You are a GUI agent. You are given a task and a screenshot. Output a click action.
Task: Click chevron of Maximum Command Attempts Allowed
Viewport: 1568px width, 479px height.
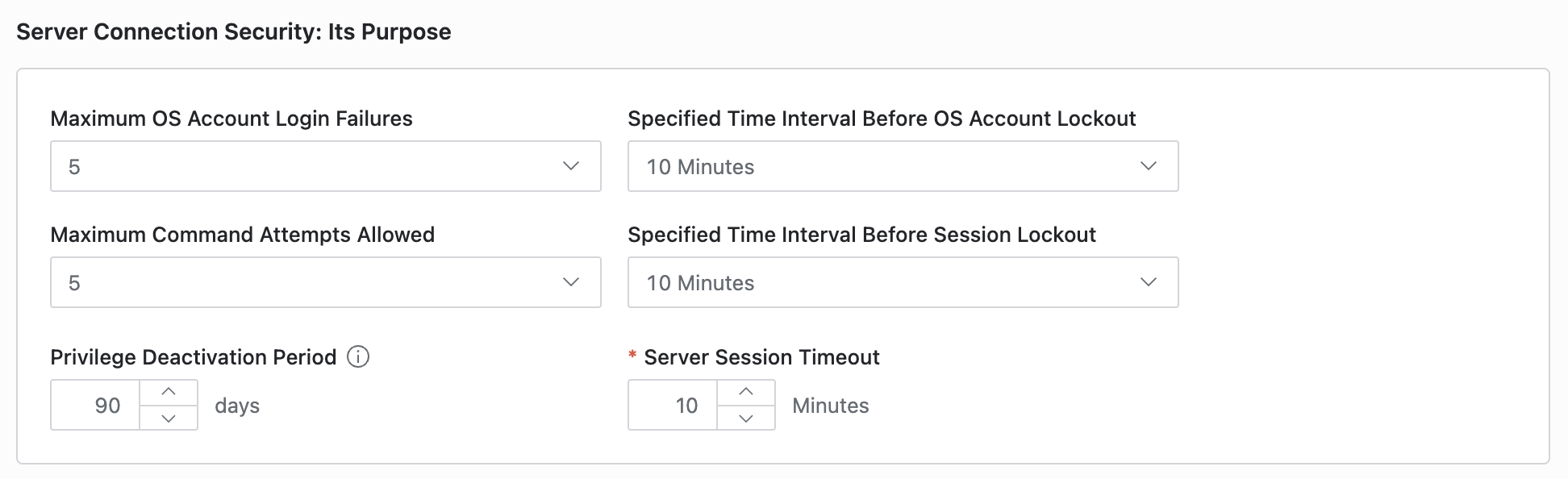click(x=571, y=282)
